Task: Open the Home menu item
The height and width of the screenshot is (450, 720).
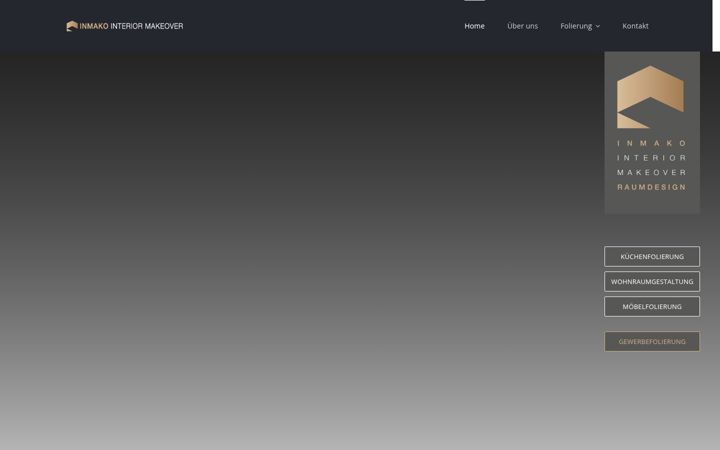Action: (474, 26)
